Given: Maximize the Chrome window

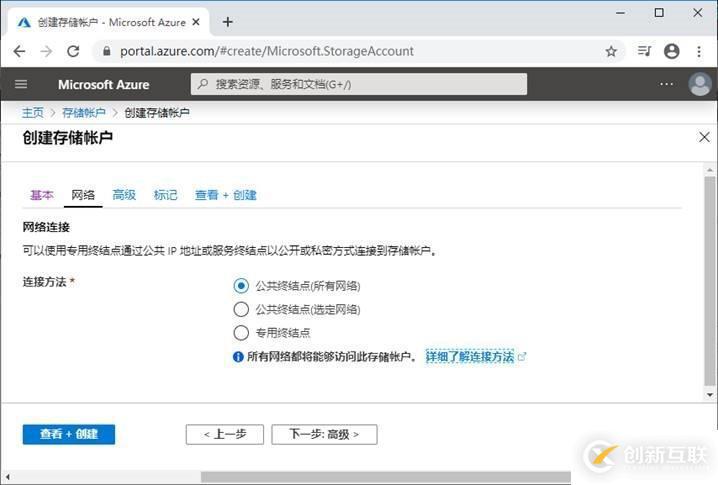Looking at the screenshot, I should click(659, 13).
